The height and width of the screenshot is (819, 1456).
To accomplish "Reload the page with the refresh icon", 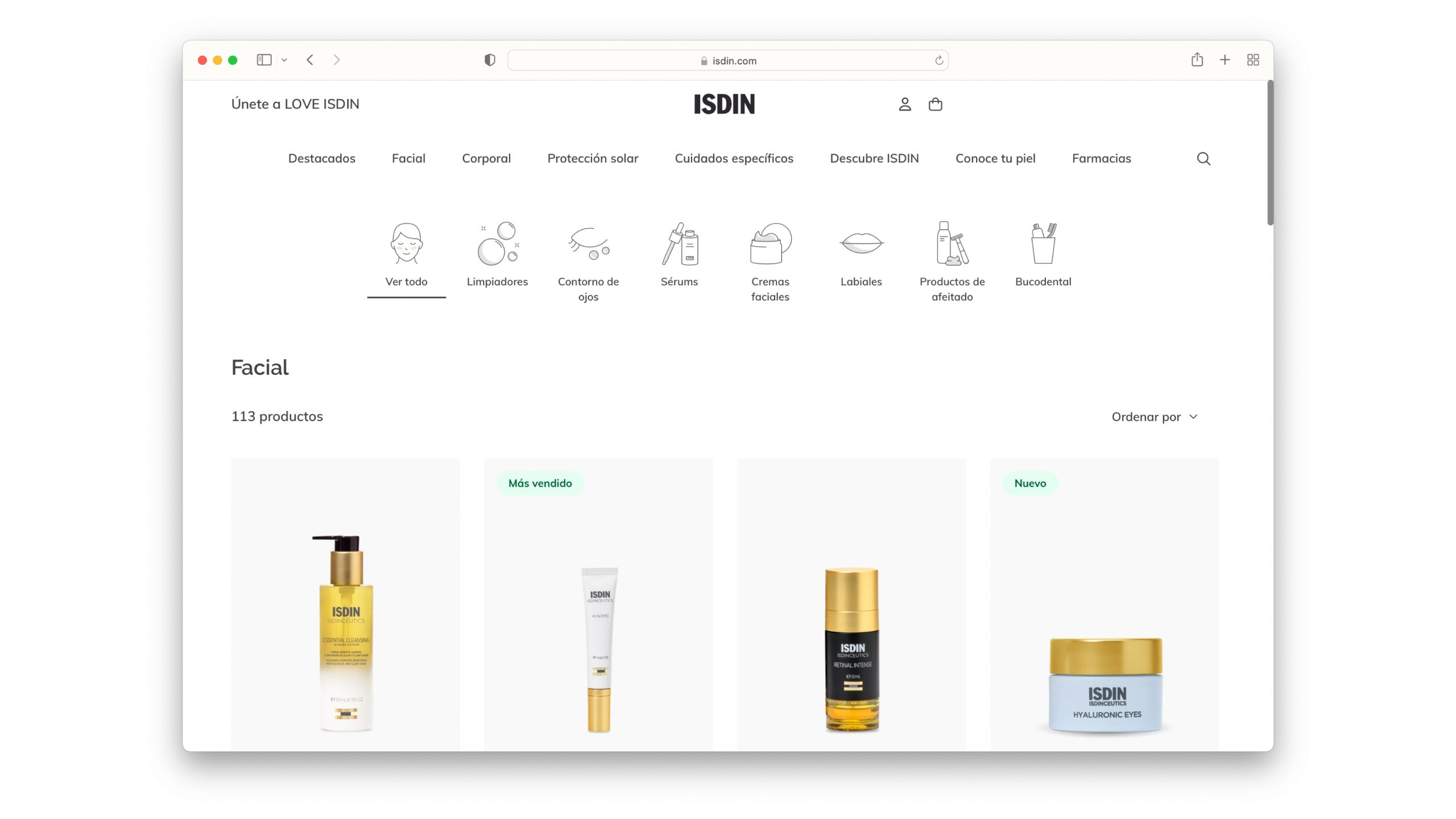I will point(939,60).
